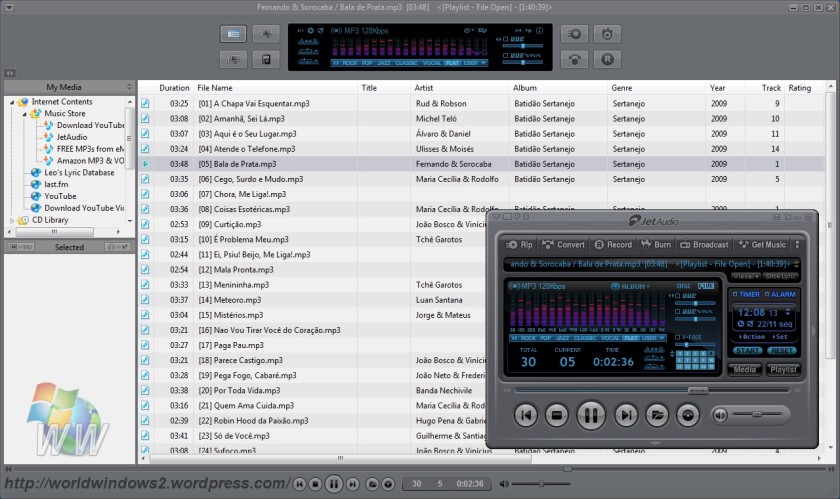This screenshot has width=840, height=499.
Task: Open mini player toolbar overflow menu
Action: point(797,244)
